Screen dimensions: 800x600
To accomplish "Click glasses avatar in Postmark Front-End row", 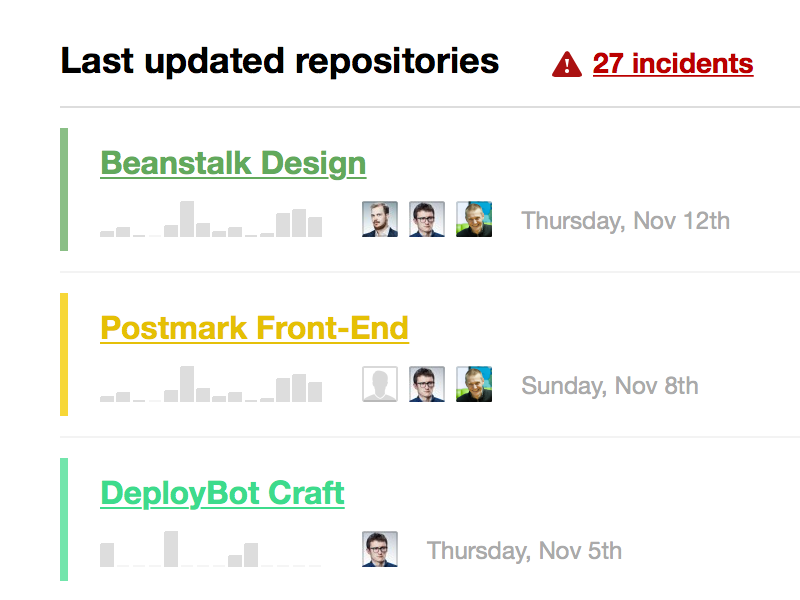I will [427, 384].
